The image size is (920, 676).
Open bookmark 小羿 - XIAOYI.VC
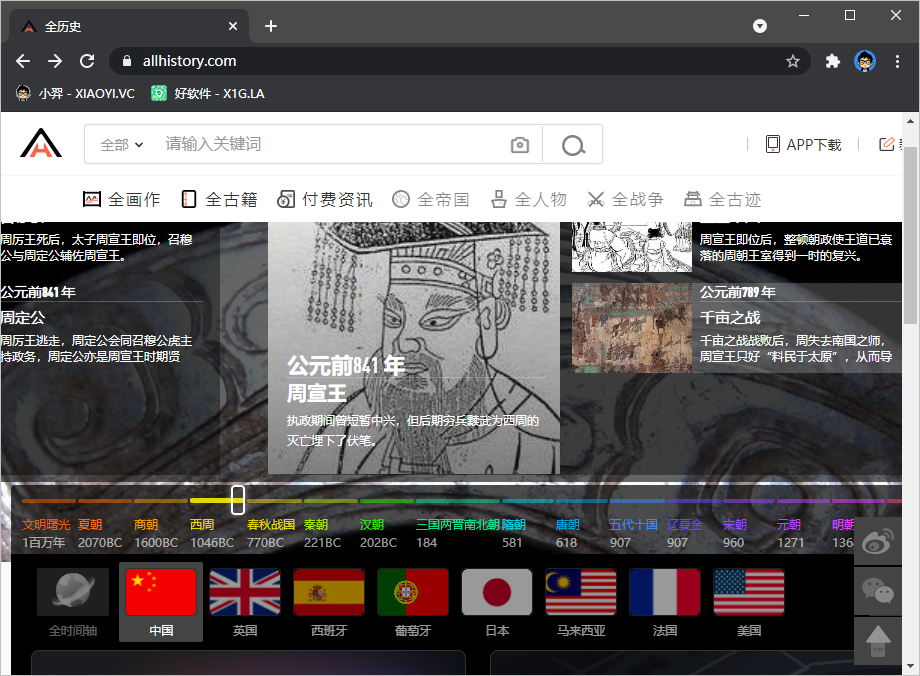(75, 93)
